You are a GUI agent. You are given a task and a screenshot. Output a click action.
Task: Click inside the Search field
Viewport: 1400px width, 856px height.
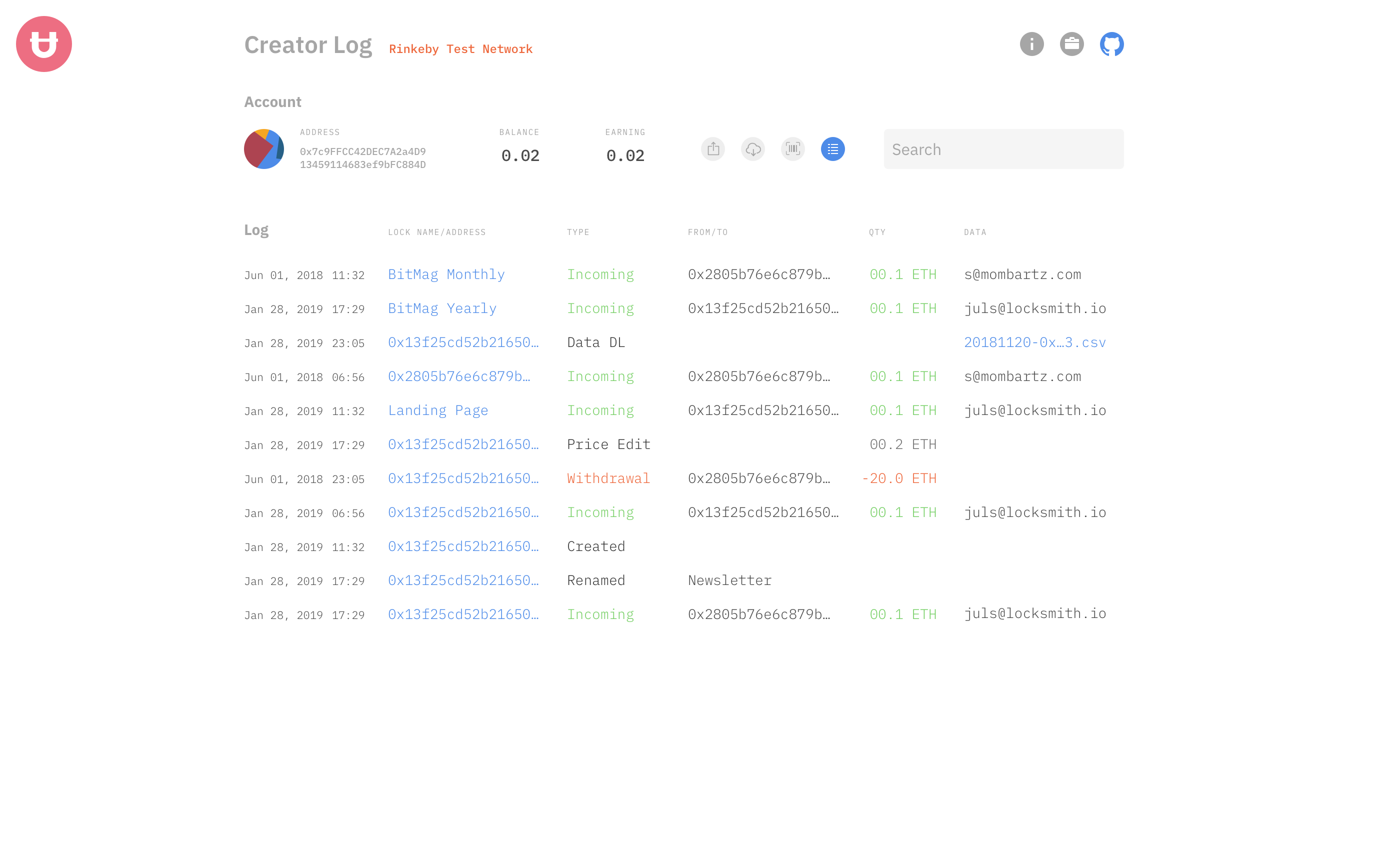[x=1003, y=149]
